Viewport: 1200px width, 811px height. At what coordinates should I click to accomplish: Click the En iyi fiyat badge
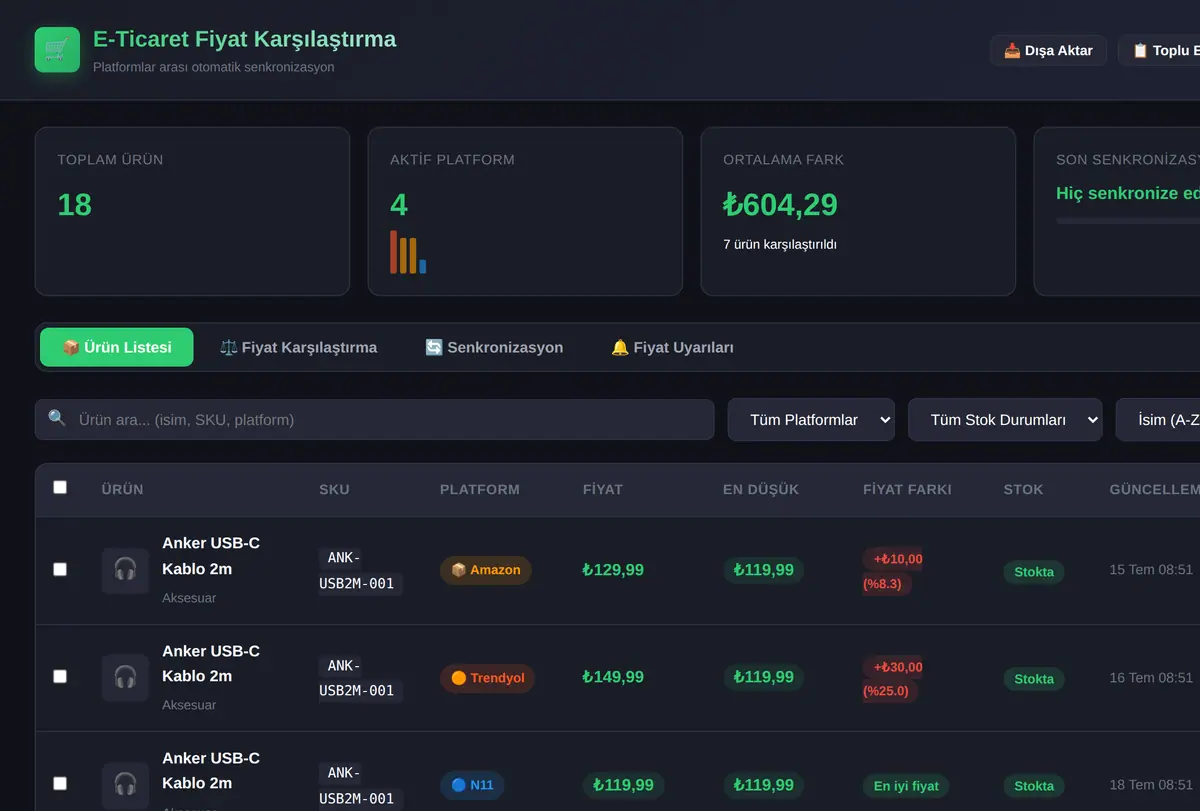pyautogui.click(x=906, y=786)
